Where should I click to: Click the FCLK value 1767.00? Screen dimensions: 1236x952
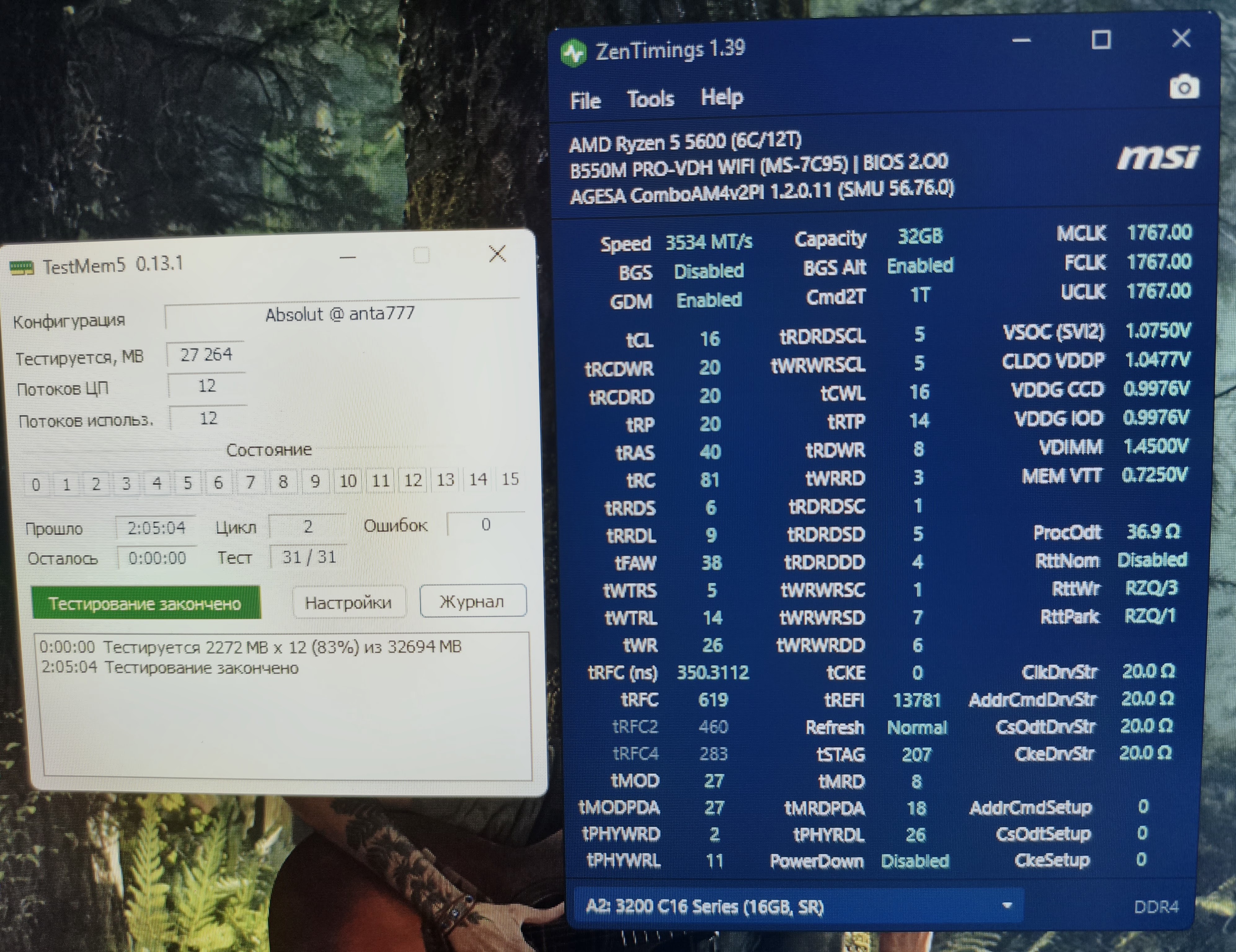click(1160, 262)
